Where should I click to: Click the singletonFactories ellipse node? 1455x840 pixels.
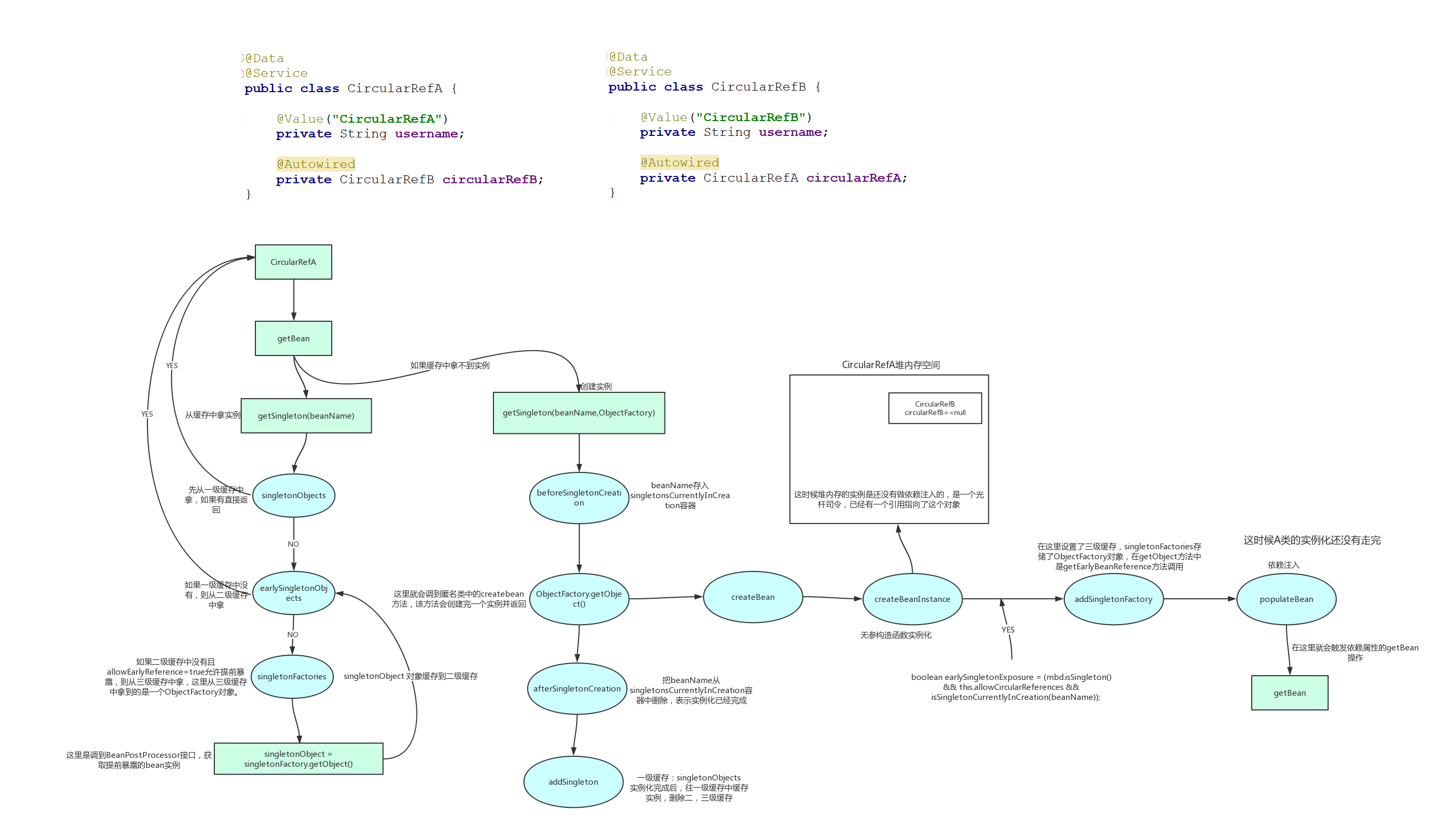pos(291,677)
